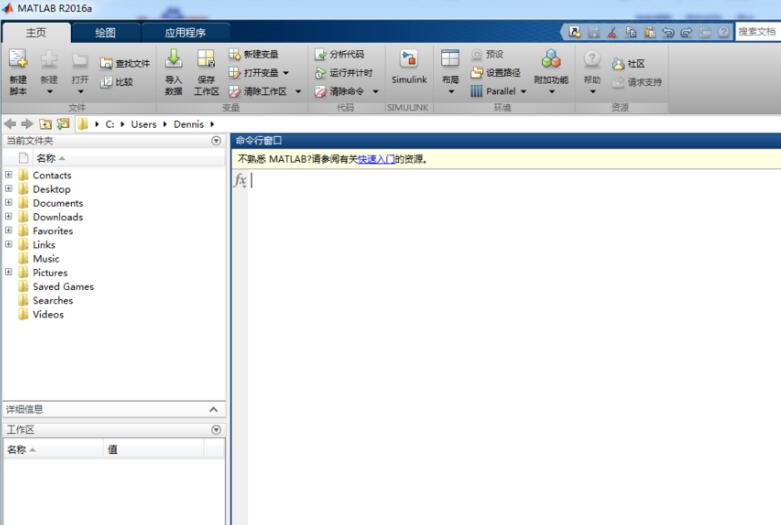Click in the command window prompt
The image size is (781, 525).
click(x=513, y=180)
